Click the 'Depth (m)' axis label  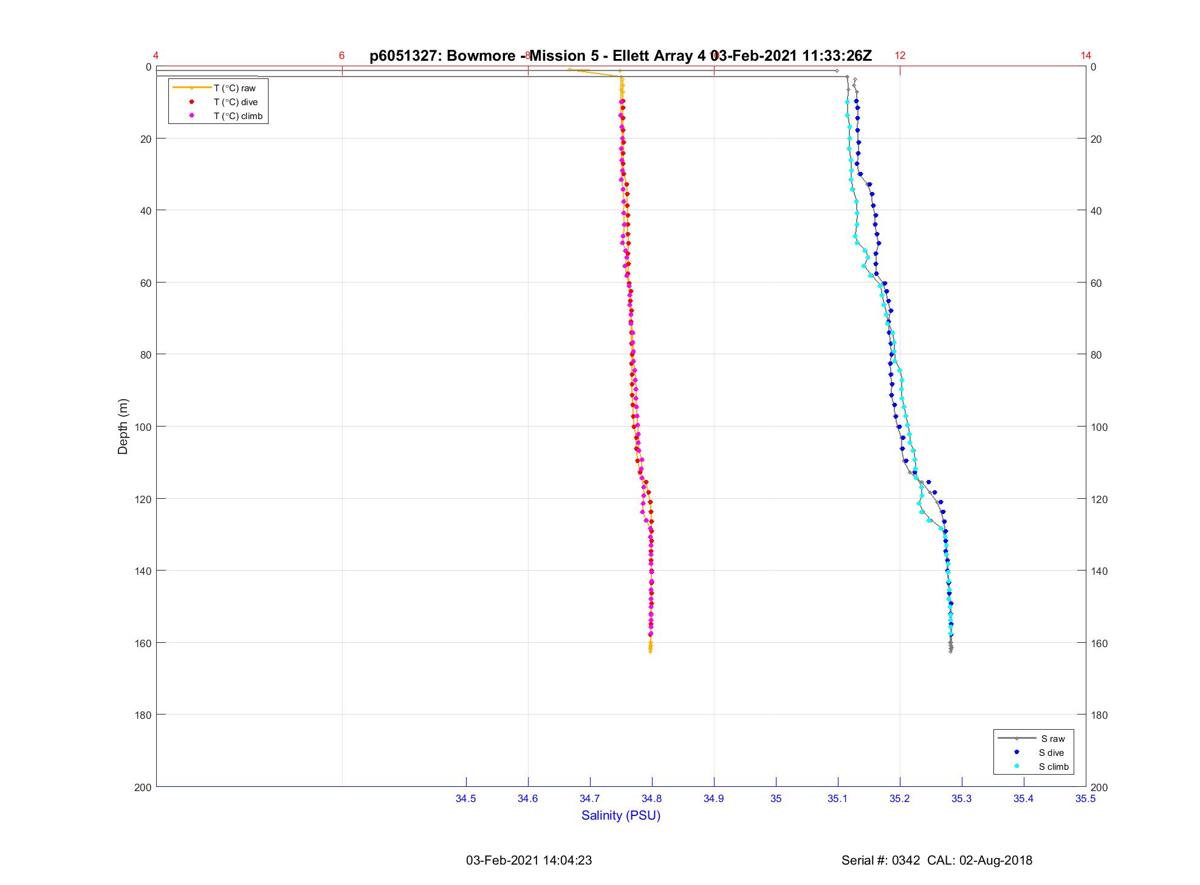(x=123, y=426)
